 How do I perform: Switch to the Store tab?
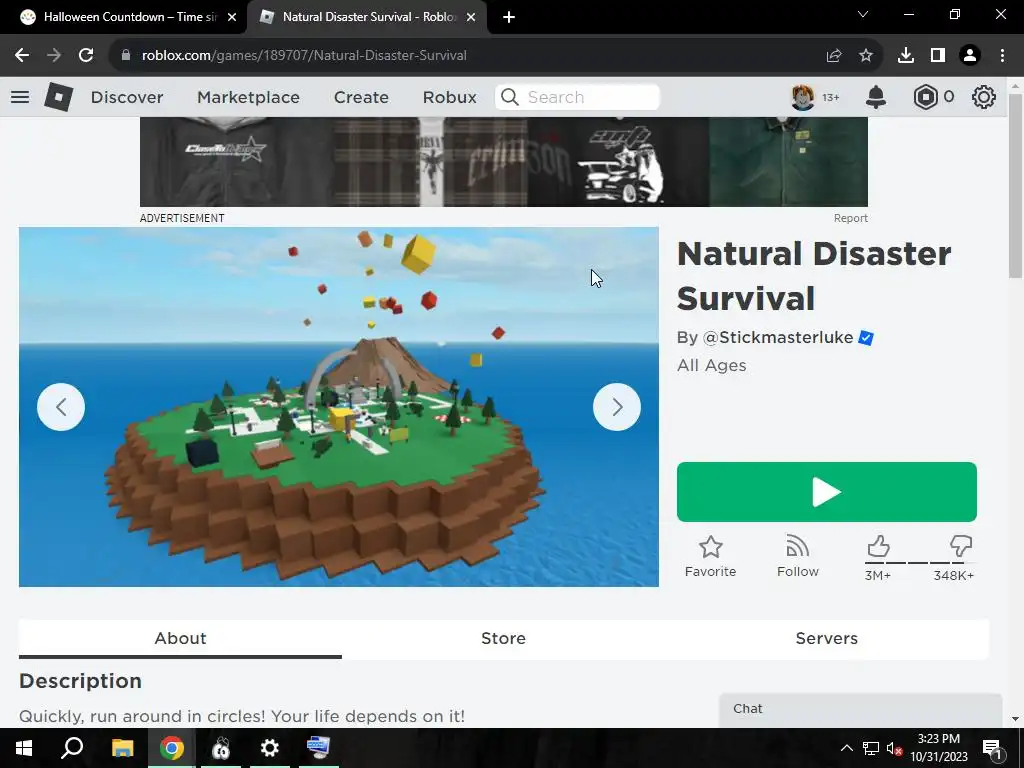pyautogui.click(x=504, y=638)
